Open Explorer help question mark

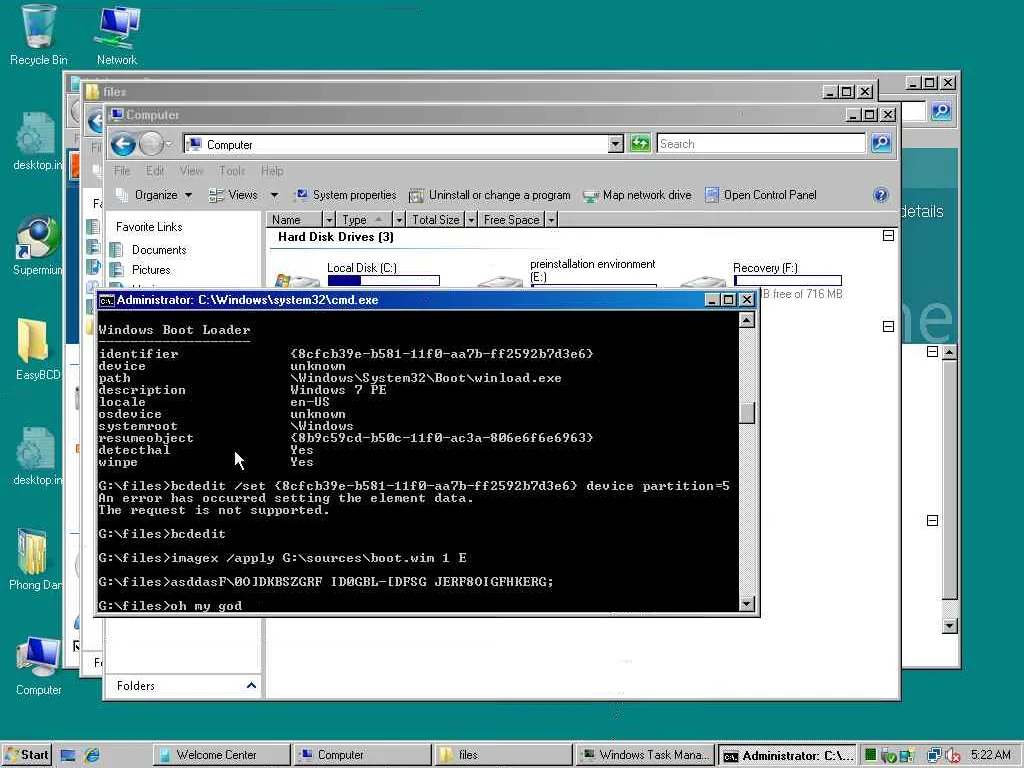880,195
